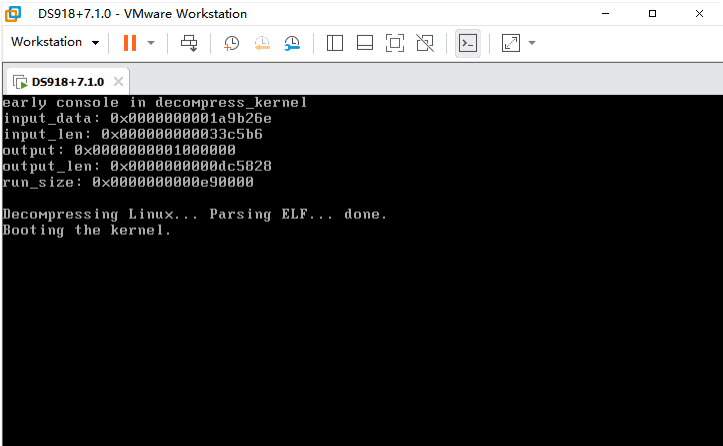Maximize the VMware Workstation window

tap(653, 14)
